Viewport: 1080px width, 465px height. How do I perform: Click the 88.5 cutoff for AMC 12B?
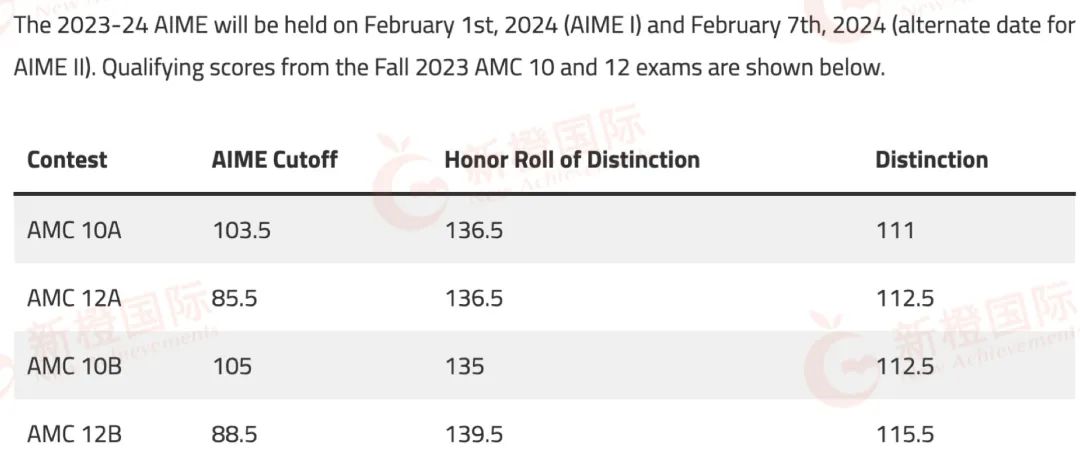pyautogui.click(x=234, y=435)
